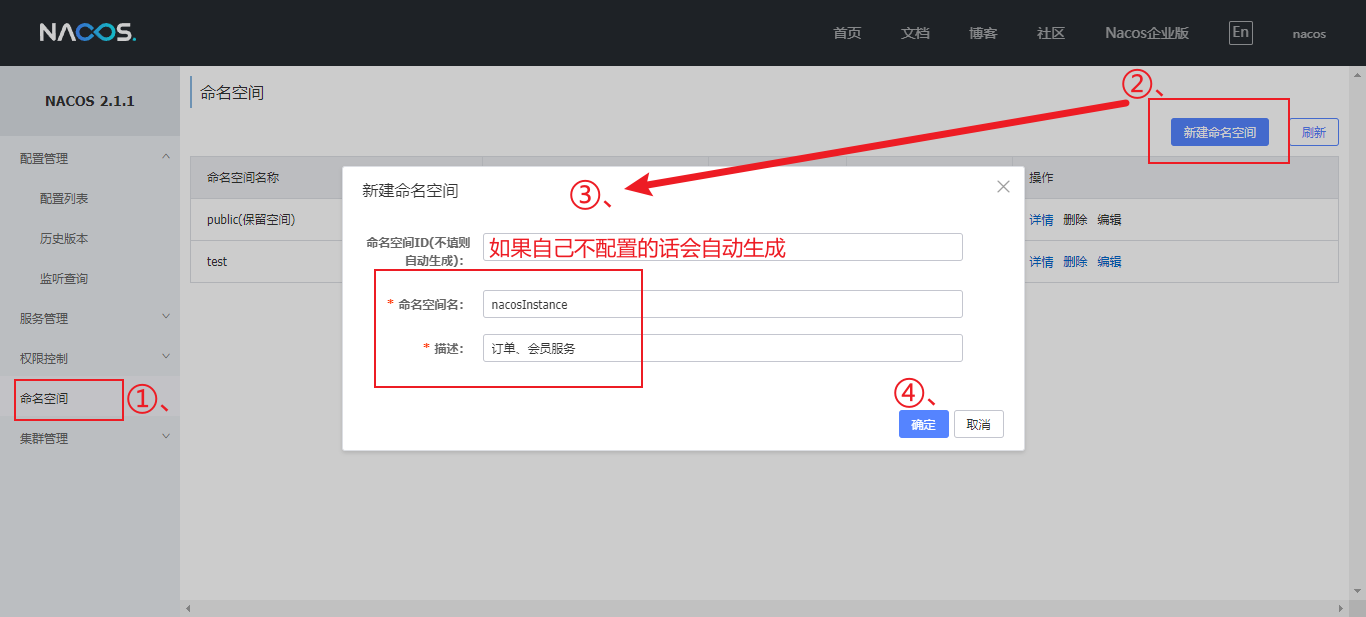Select 监听查询 in sidebar
Screen dimensions: 1366x617
pyautogui.click(x=64, y=279)
